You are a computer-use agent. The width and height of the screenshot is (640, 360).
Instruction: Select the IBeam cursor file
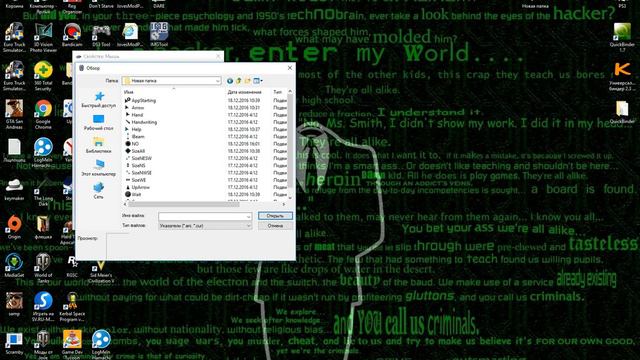(135, 136)
